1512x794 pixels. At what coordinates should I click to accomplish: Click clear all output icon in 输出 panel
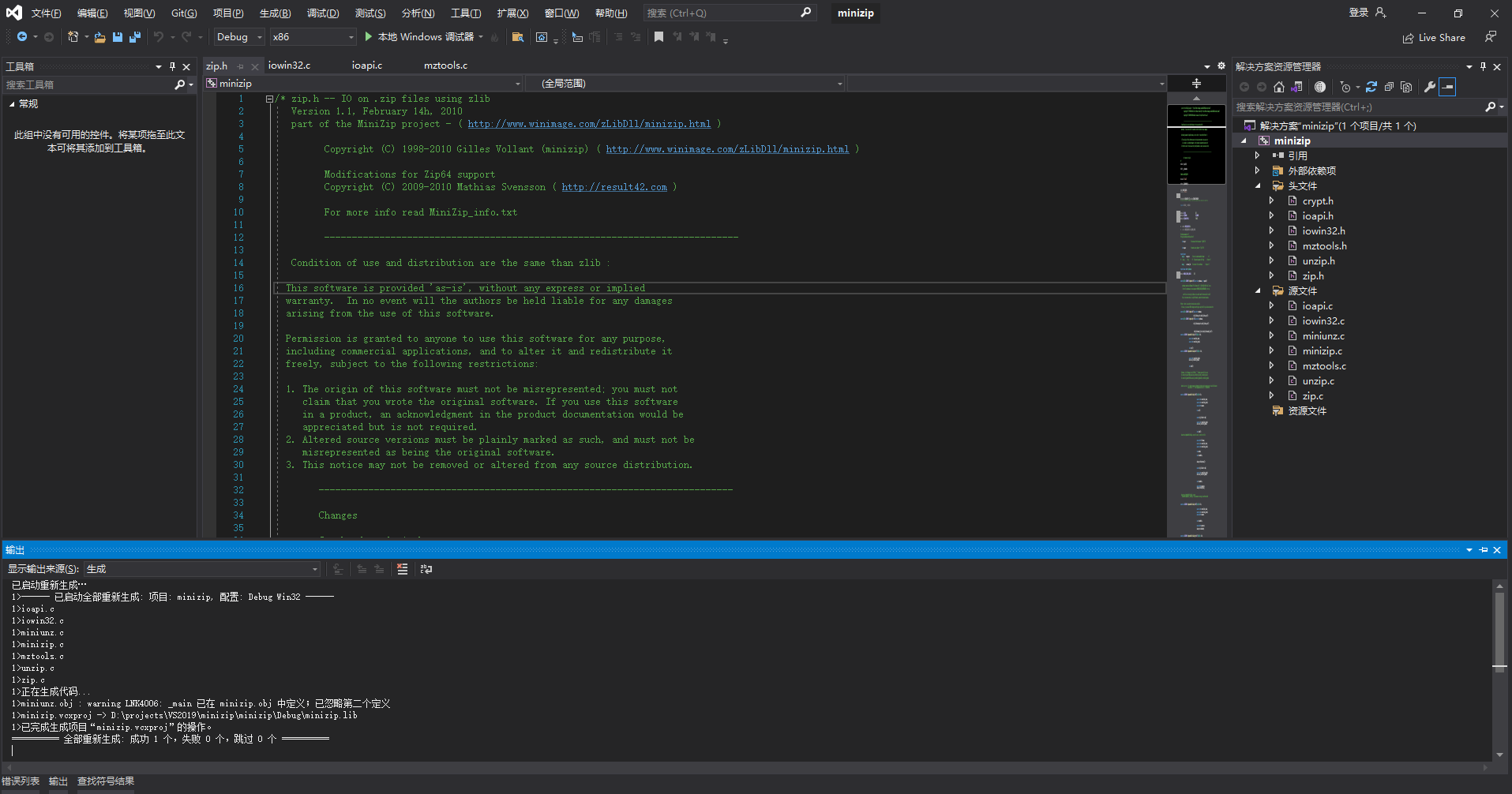(402, 569)
